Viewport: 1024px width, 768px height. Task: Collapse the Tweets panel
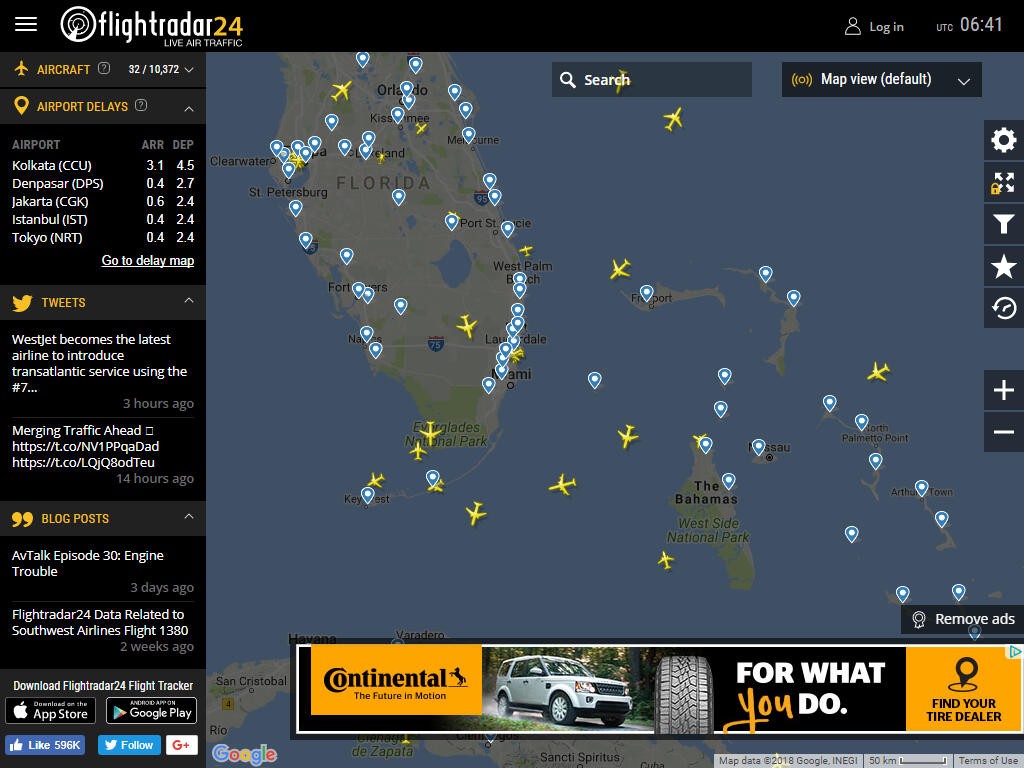click(189, 300)
